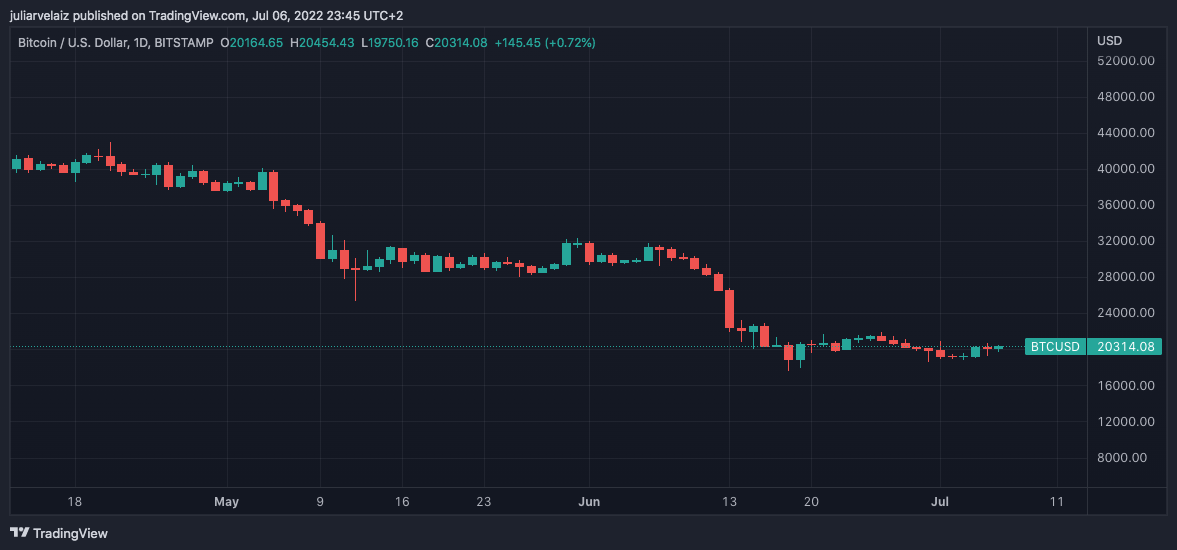Click the Jul label on the time axis
This screenshot has width=1177, height=550.
[940, 501]
